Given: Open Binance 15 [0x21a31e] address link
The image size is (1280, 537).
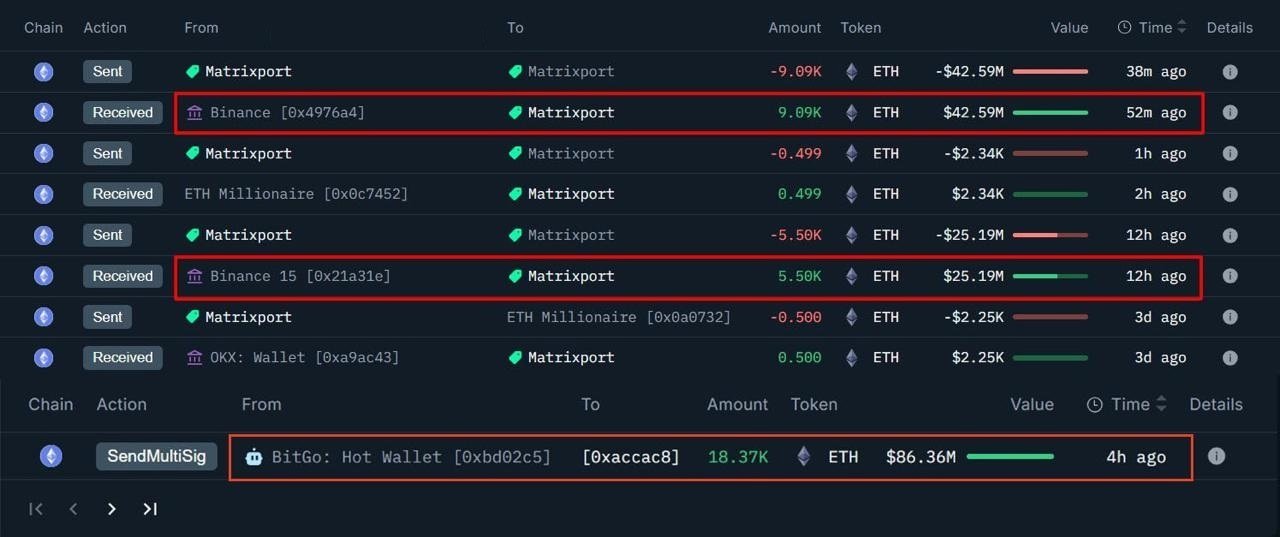Looking at the screenshot, I should coord(300,276).
